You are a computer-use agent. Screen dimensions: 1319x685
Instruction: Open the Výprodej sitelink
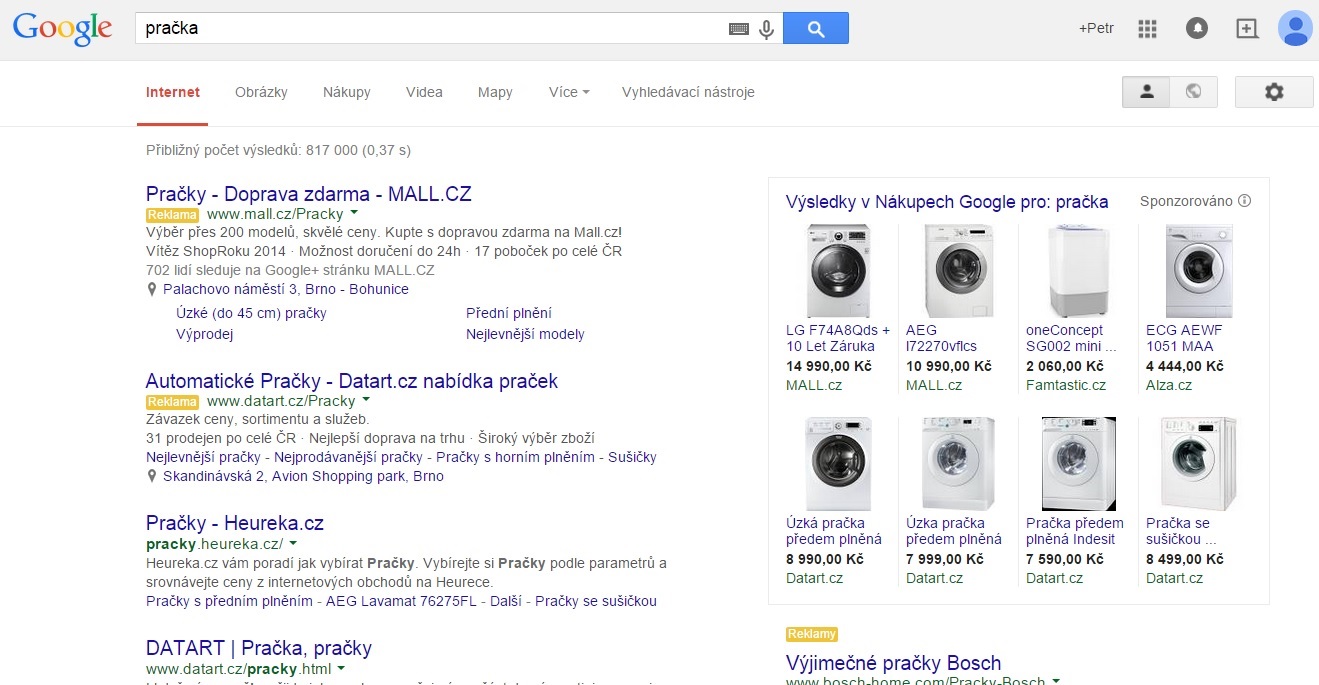click(x=204, y=334)
